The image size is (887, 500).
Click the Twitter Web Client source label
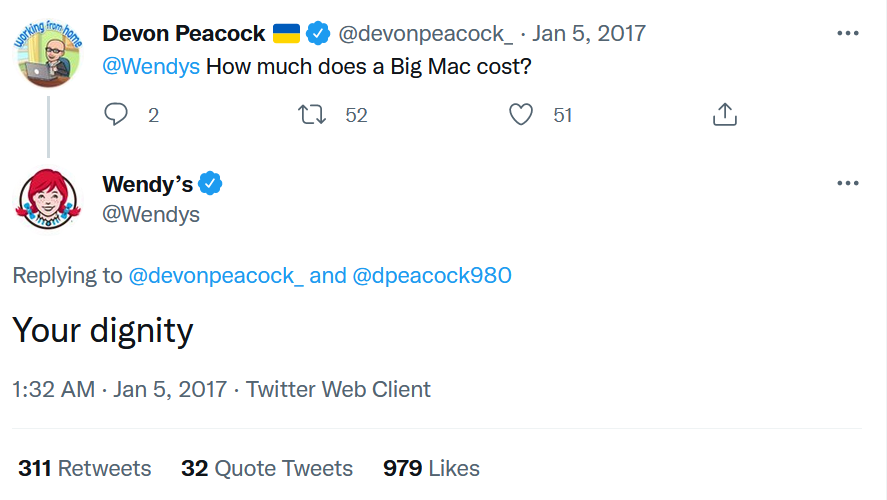(x=339, y=389)
